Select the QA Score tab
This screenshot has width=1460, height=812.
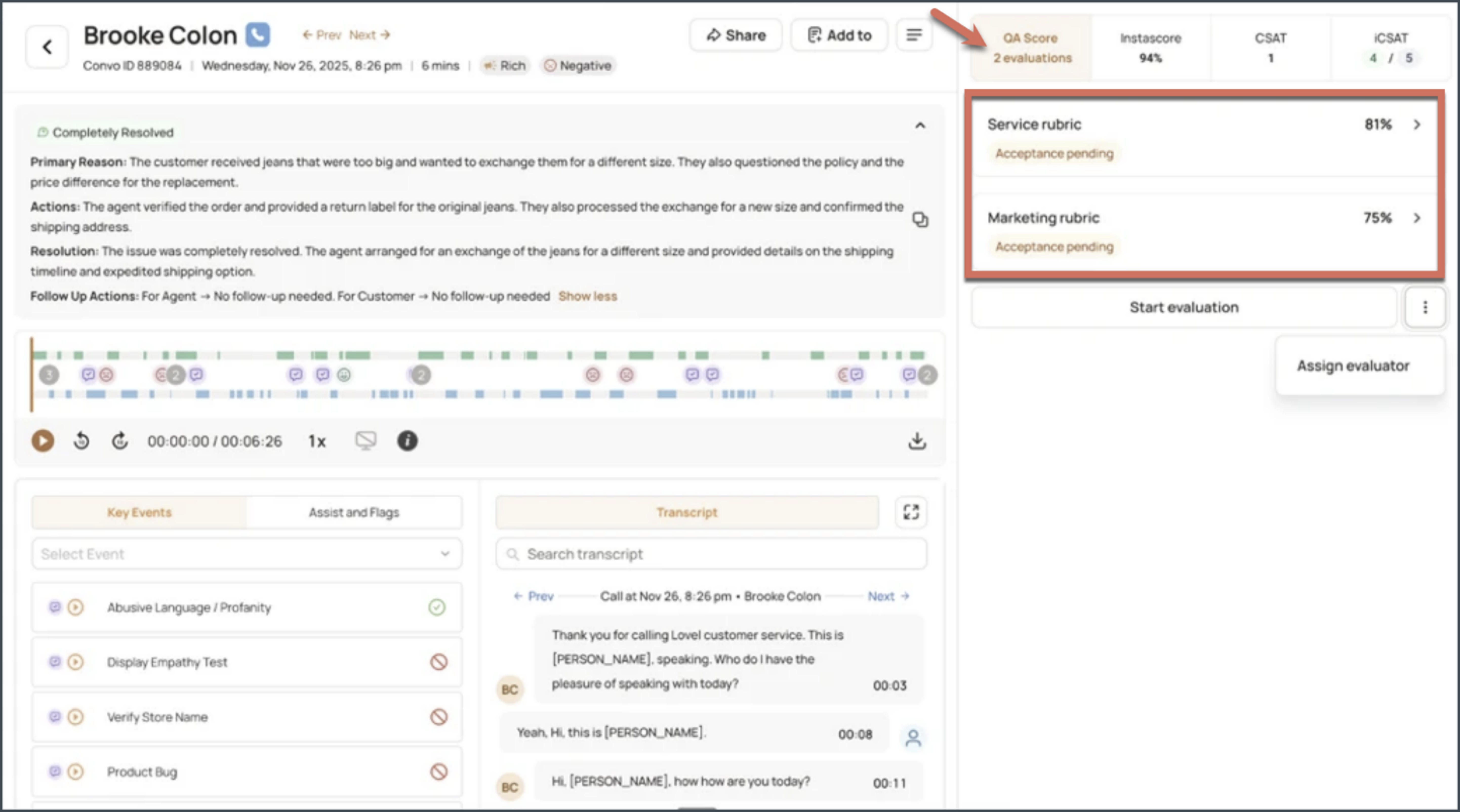[1031, 48]
